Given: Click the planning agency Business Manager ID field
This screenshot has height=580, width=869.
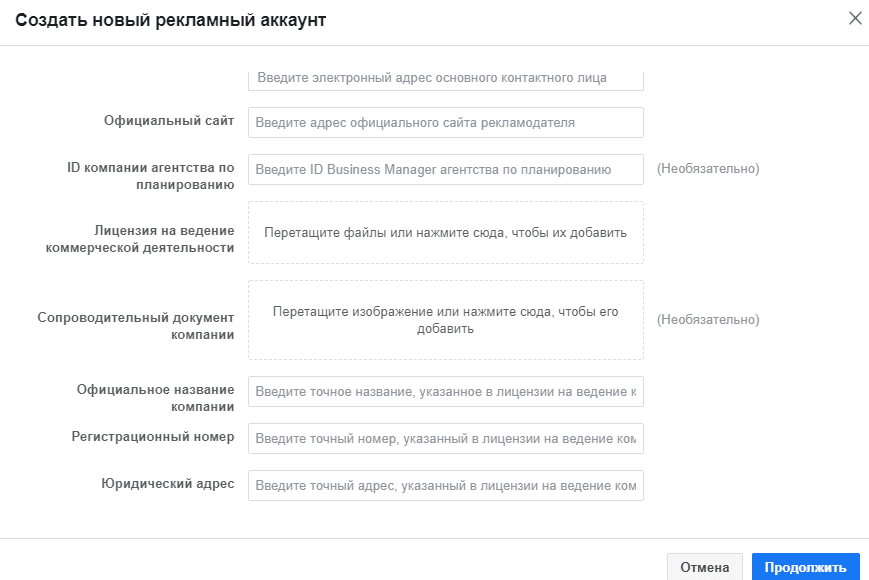Looking at the screenshot, I should pyautogui.click(x=446, y=170).
